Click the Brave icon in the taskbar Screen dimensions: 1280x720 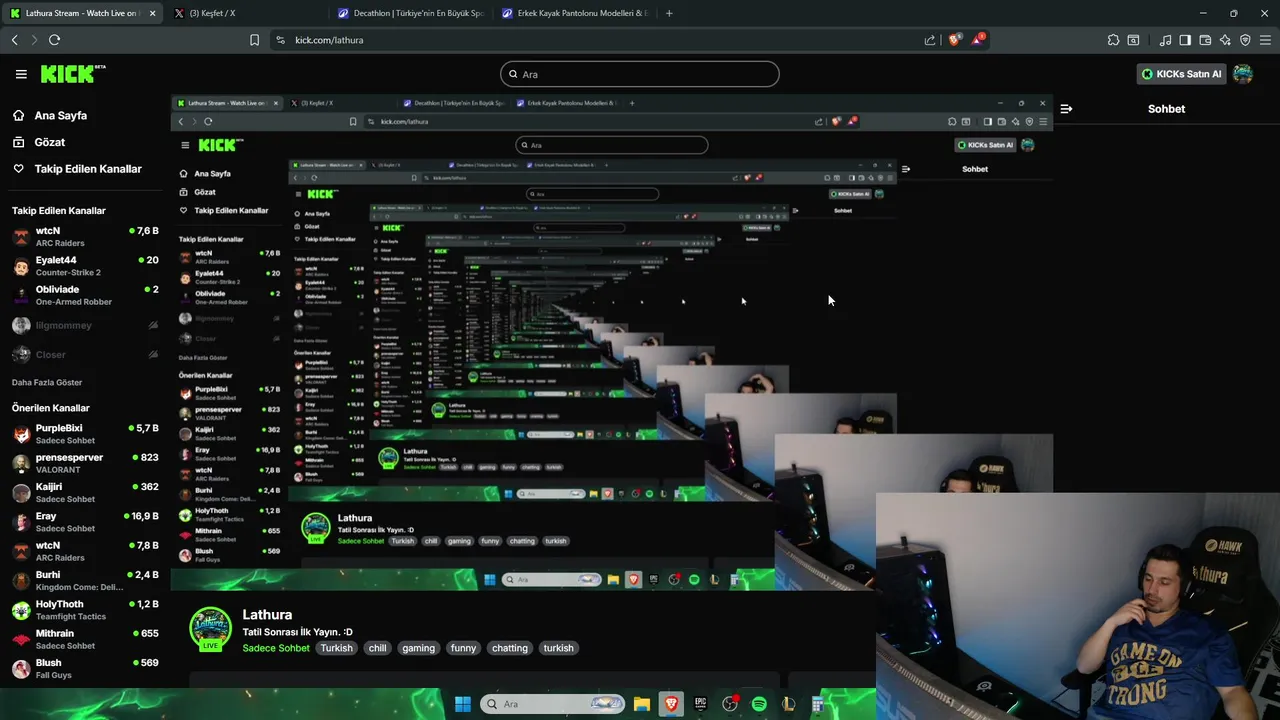coord(671,704)
